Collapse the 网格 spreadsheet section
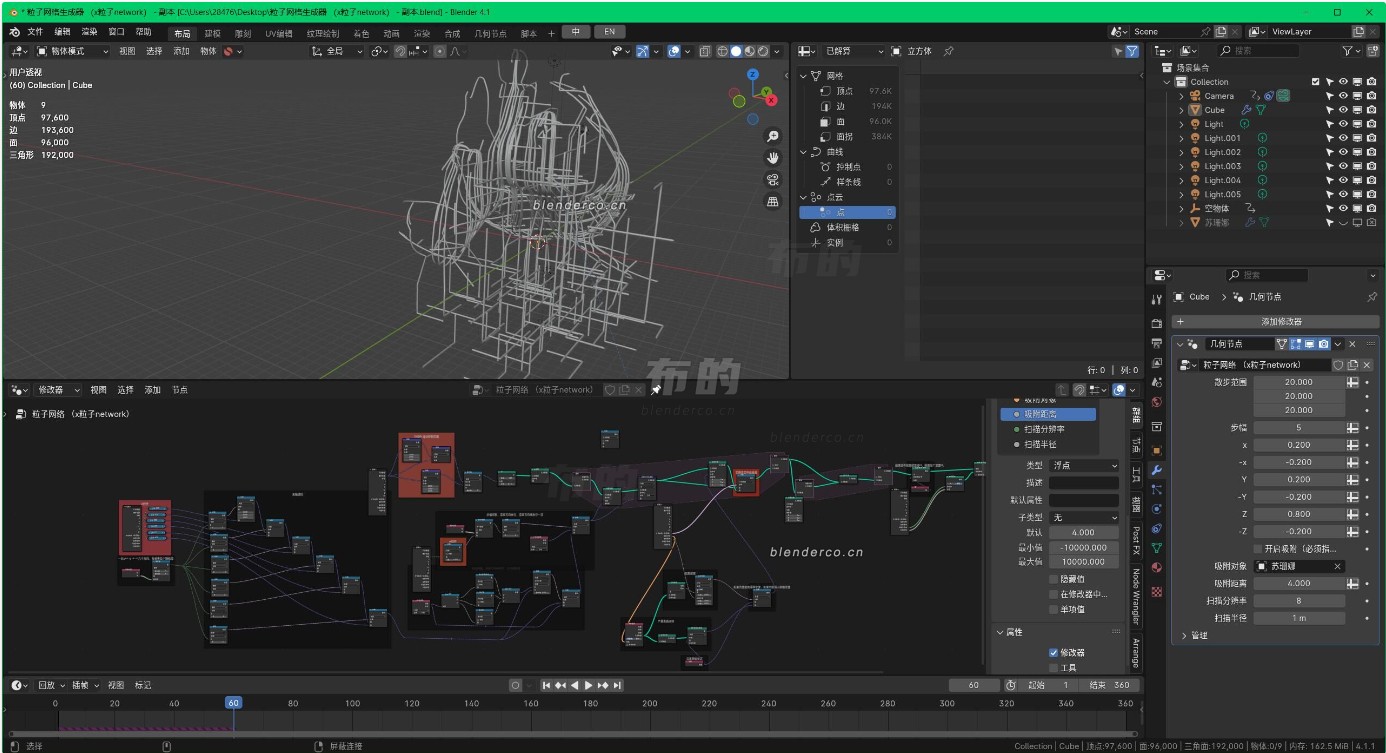1386x753 pixels. click(803, 76)
